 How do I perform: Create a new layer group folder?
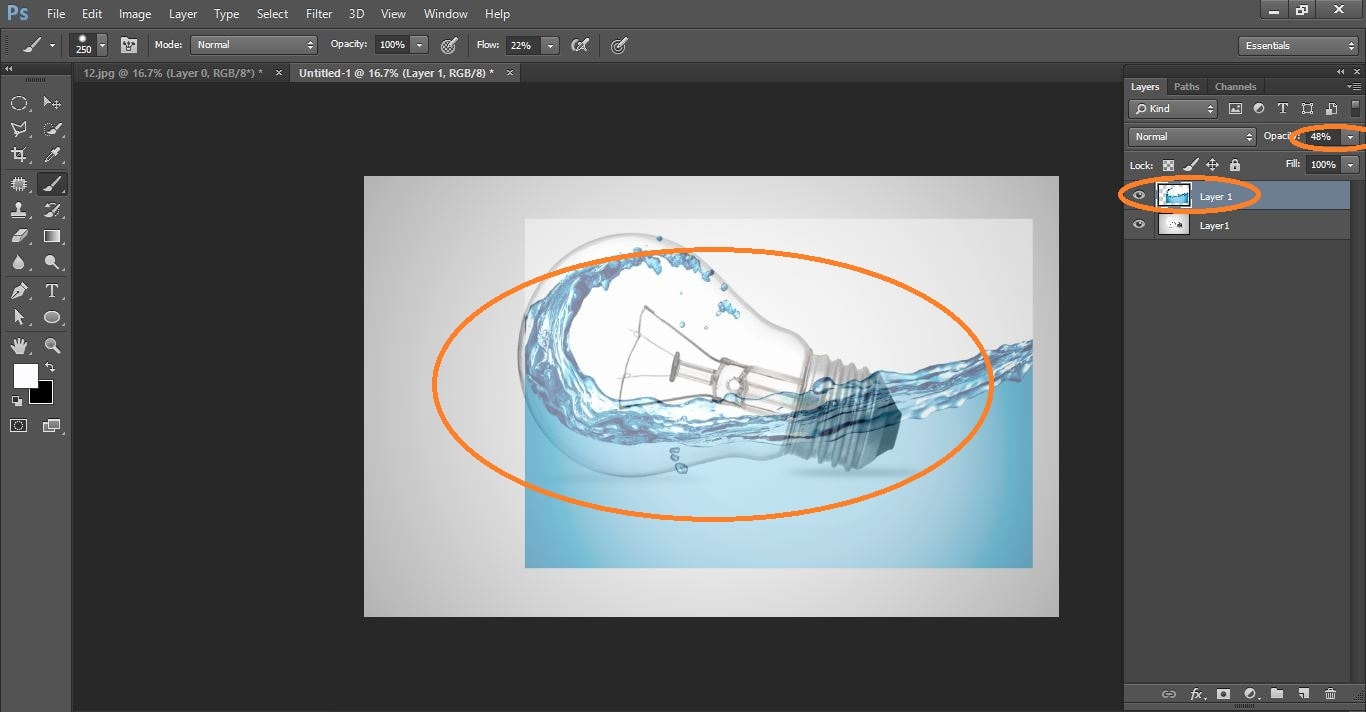coord(1278,694)
